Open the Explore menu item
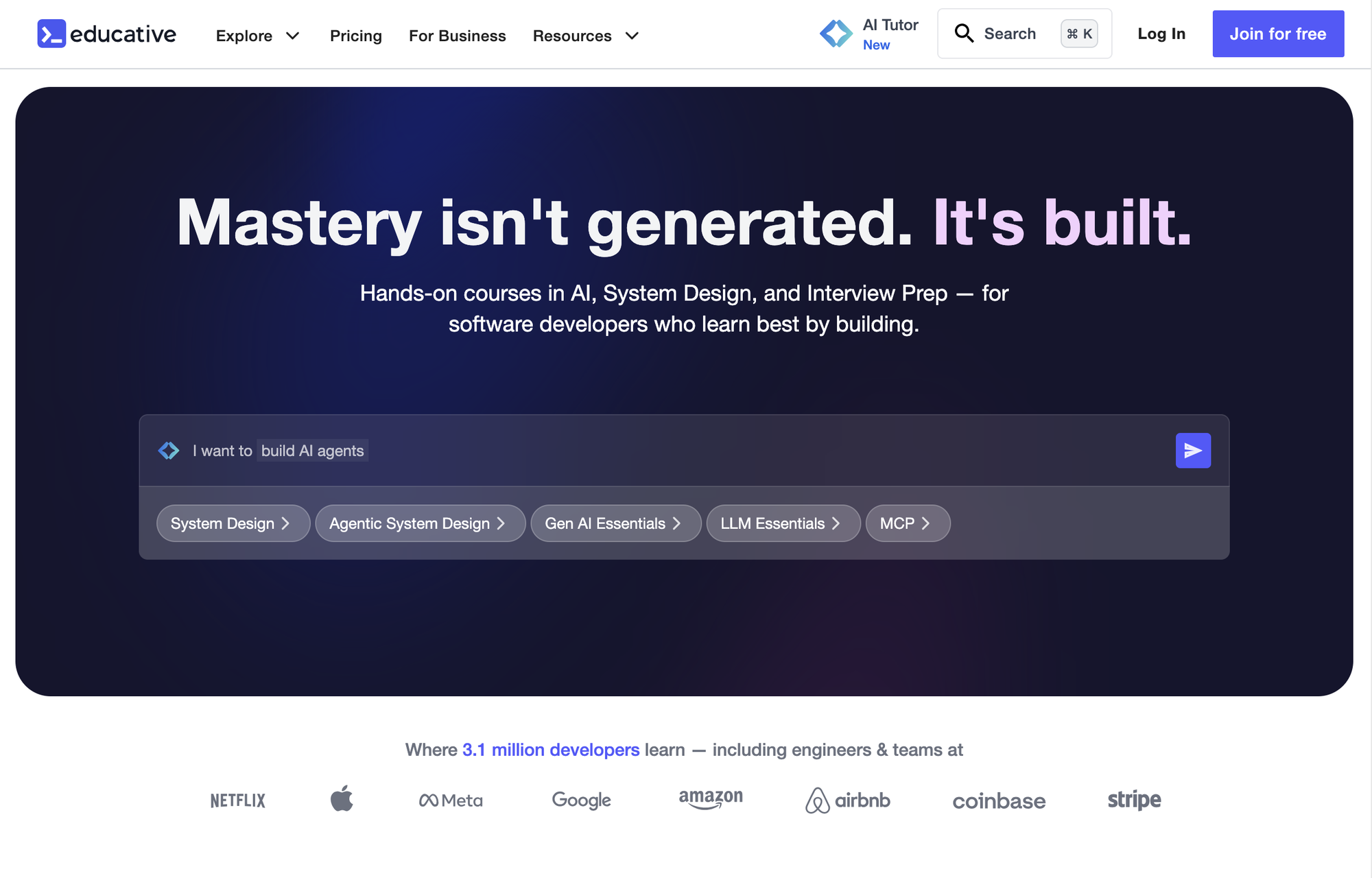This screenshot has width=1372, height=878. pos(244,36)
